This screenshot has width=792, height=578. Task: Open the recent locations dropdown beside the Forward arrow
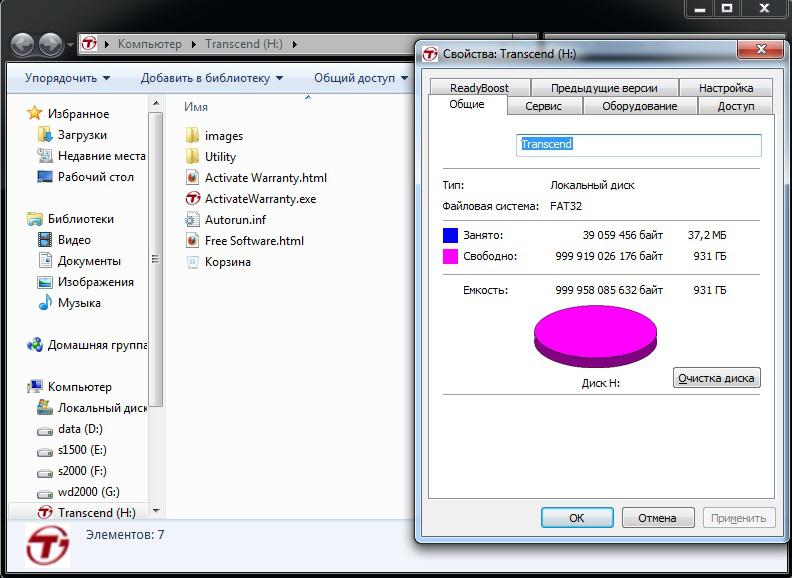(70, 45)
